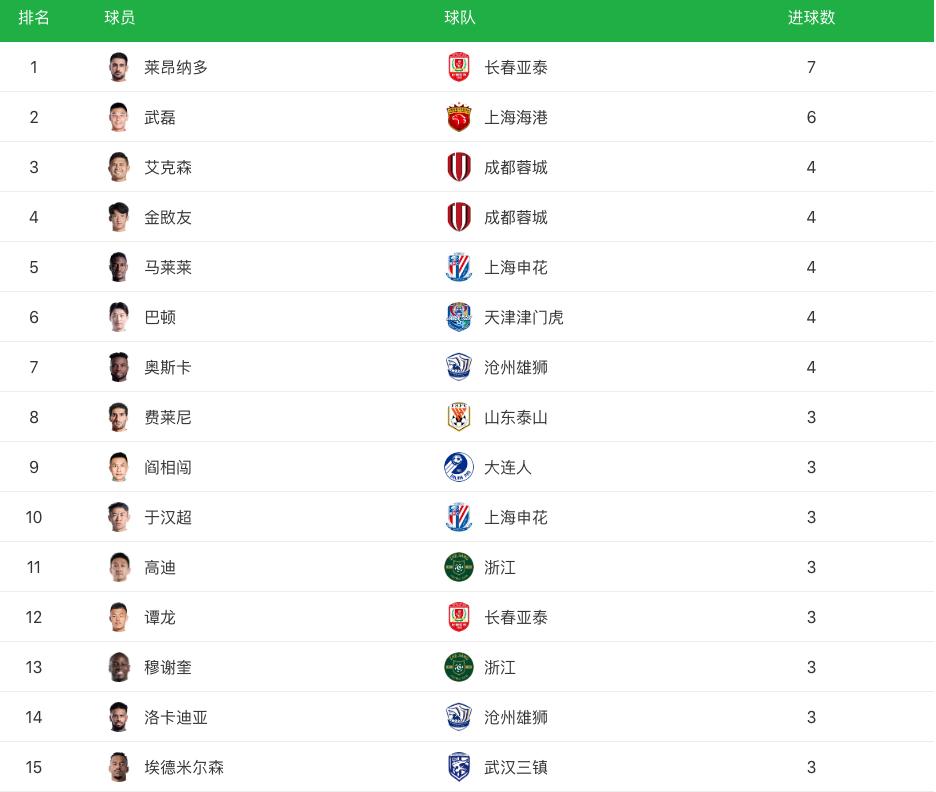
Task: Click the 长春亚泰 team name in 谭龙's row
Action: click(x=516, y=617)
